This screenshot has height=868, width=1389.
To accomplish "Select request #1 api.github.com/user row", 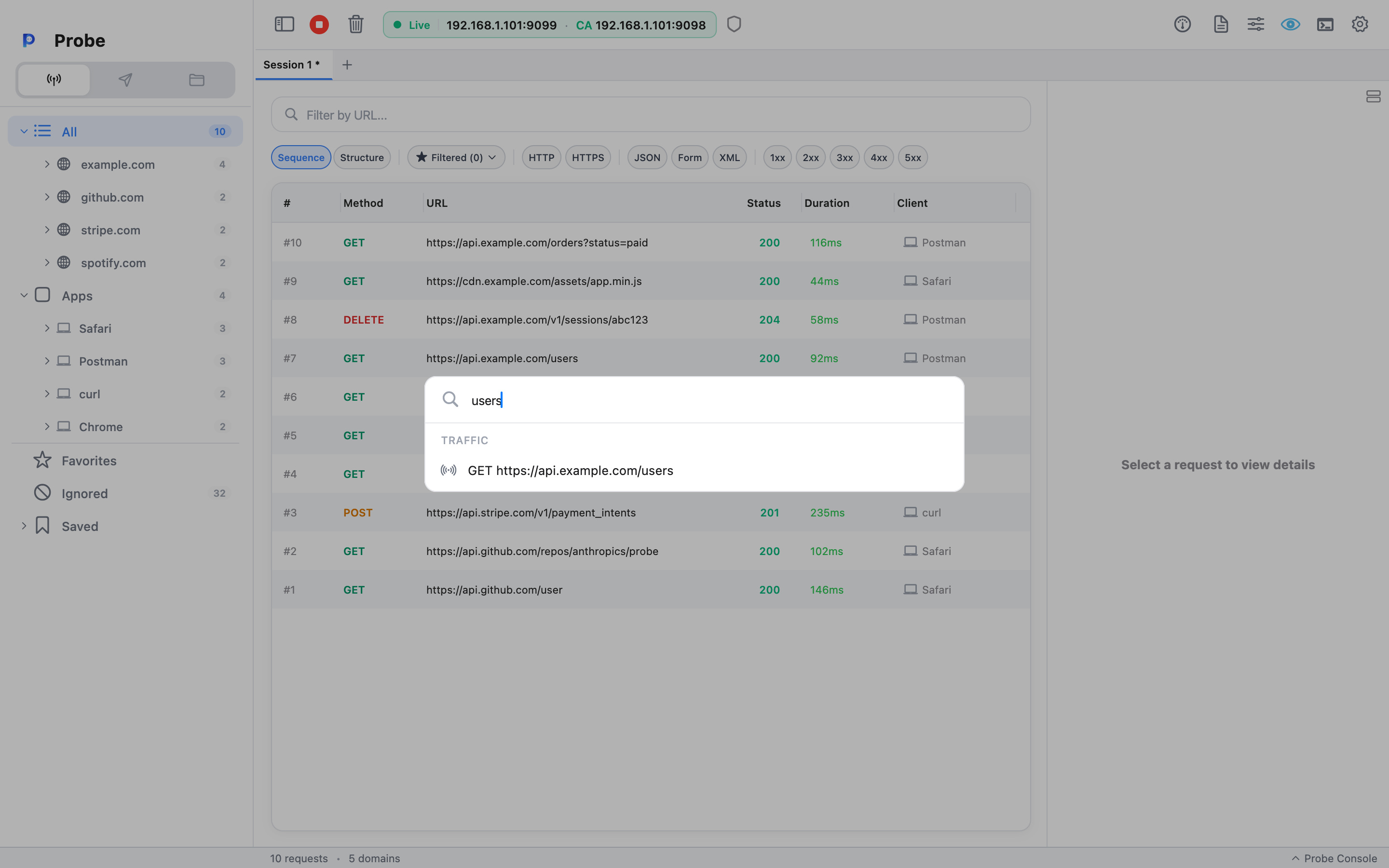I will coord(651,590).
